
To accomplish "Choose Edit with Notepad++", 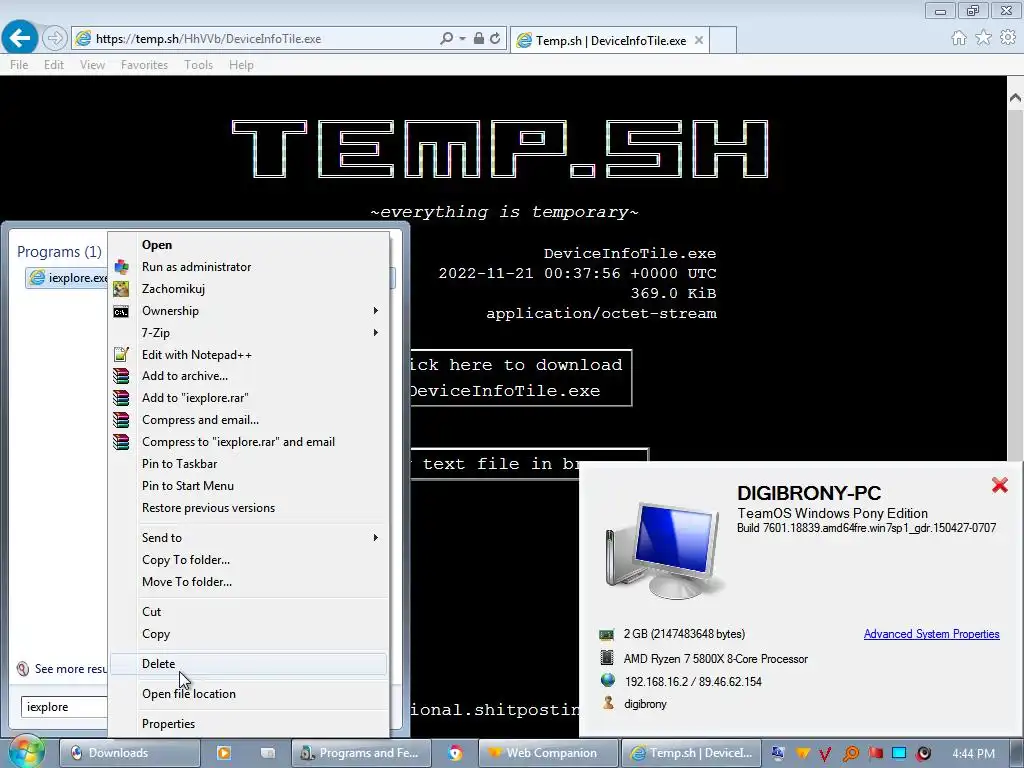I will point(249,355).
